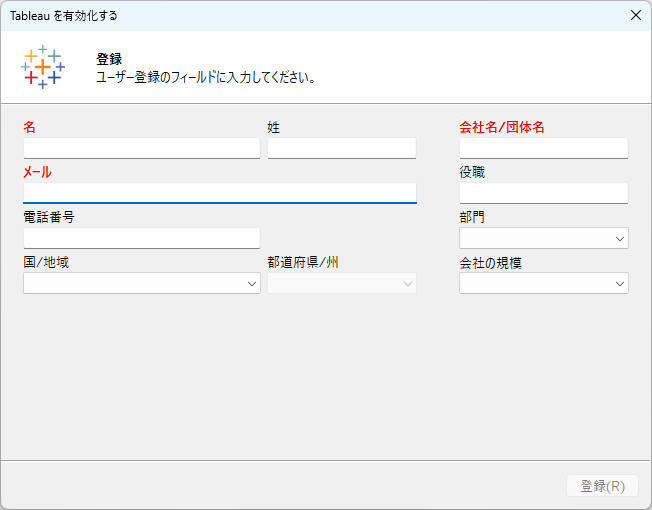Click the 国/地域 label

46,262
